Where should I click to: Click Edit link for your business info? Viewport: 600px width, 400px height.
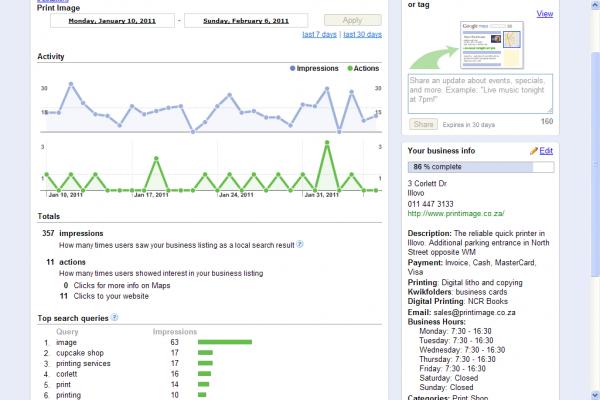546,150
